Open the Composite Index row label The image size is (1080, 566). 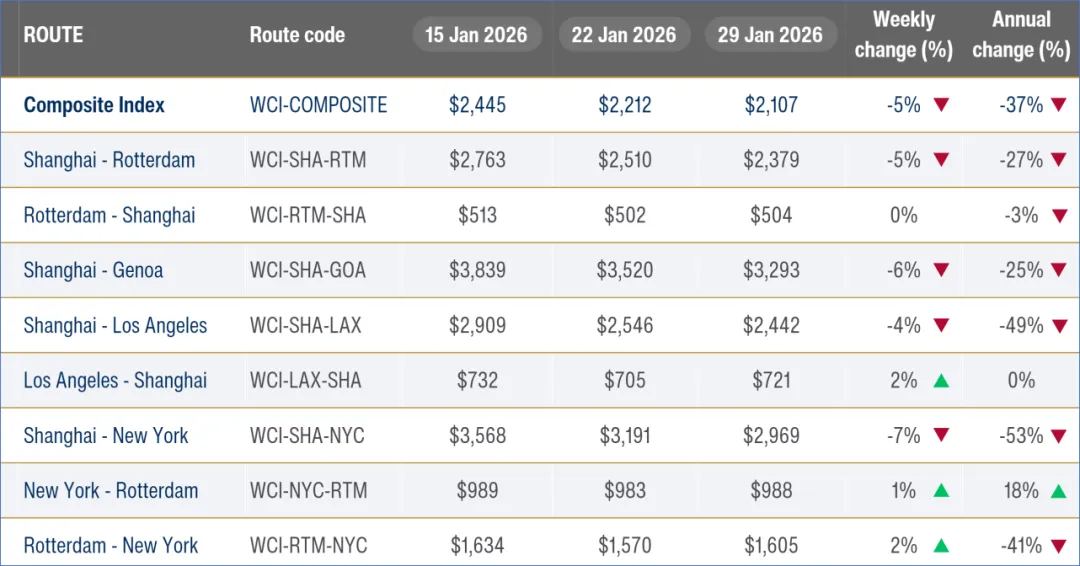94,105
